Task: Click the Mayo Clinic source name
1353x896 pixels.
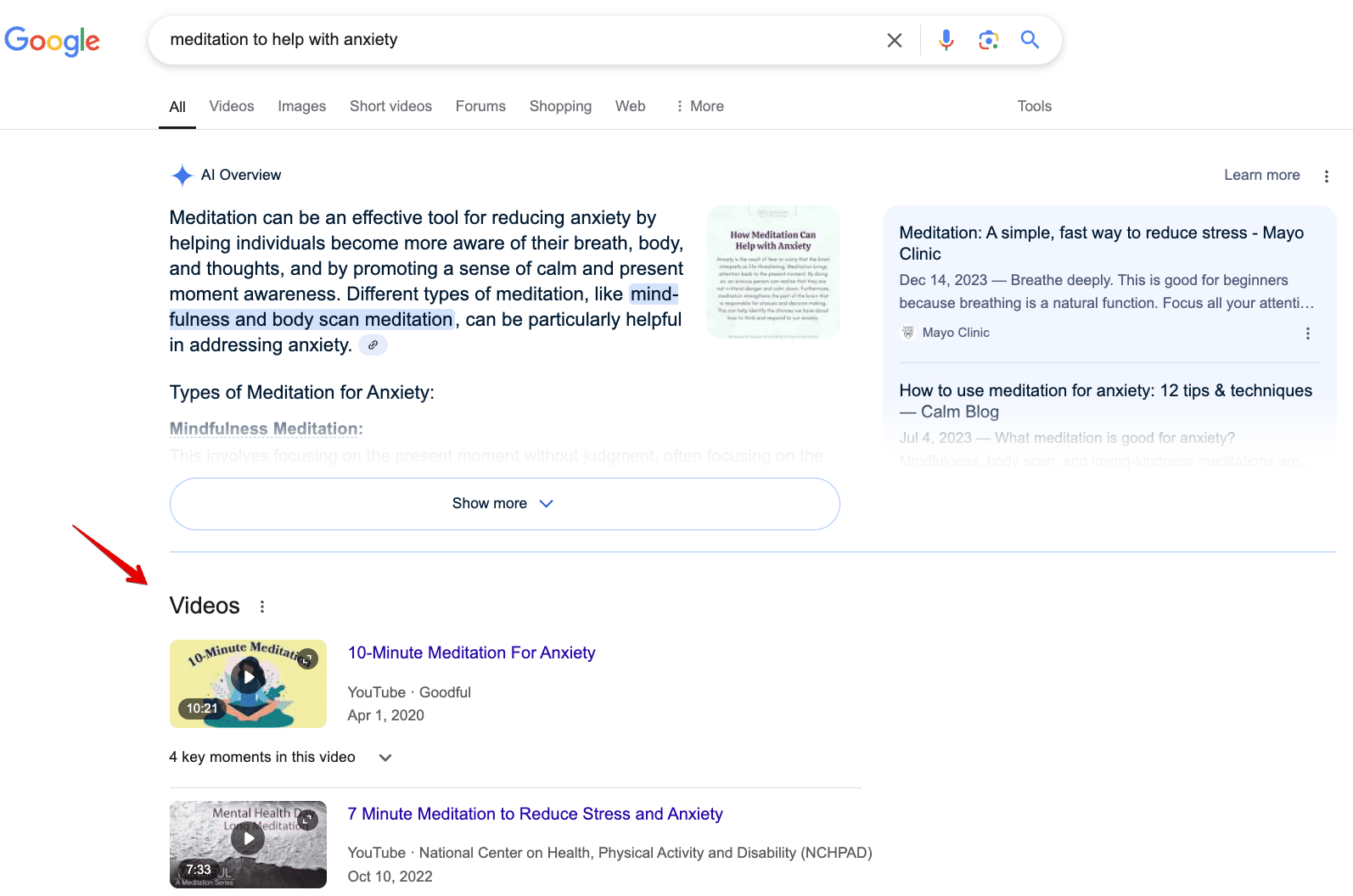Action: 956,333
